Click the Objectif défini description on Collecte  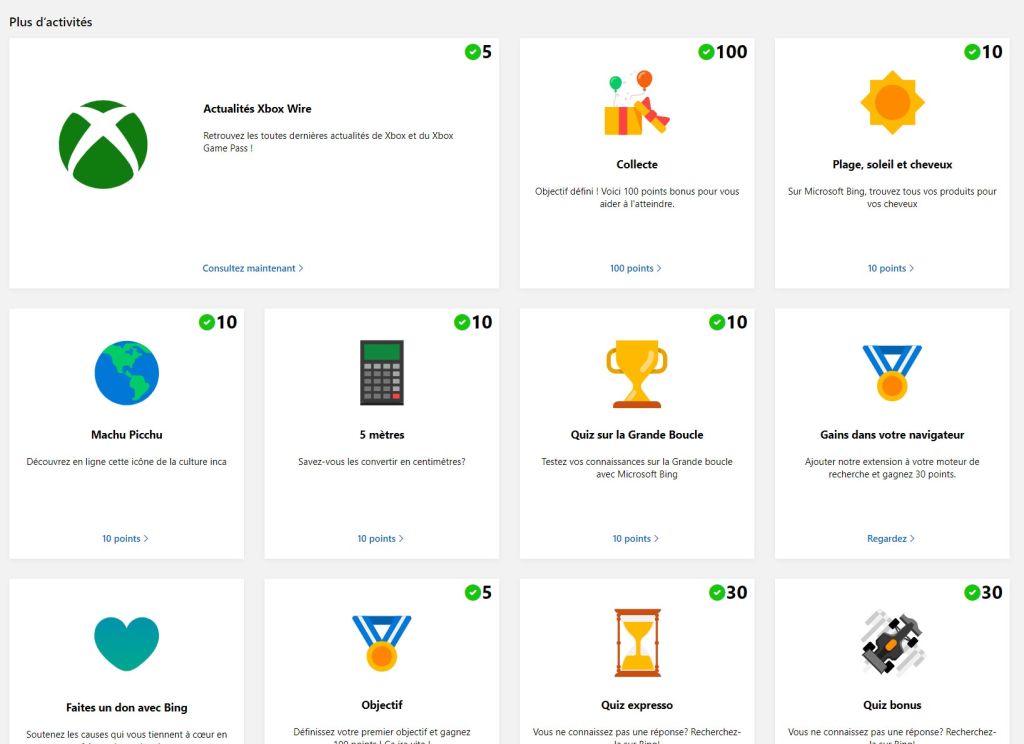637,198
